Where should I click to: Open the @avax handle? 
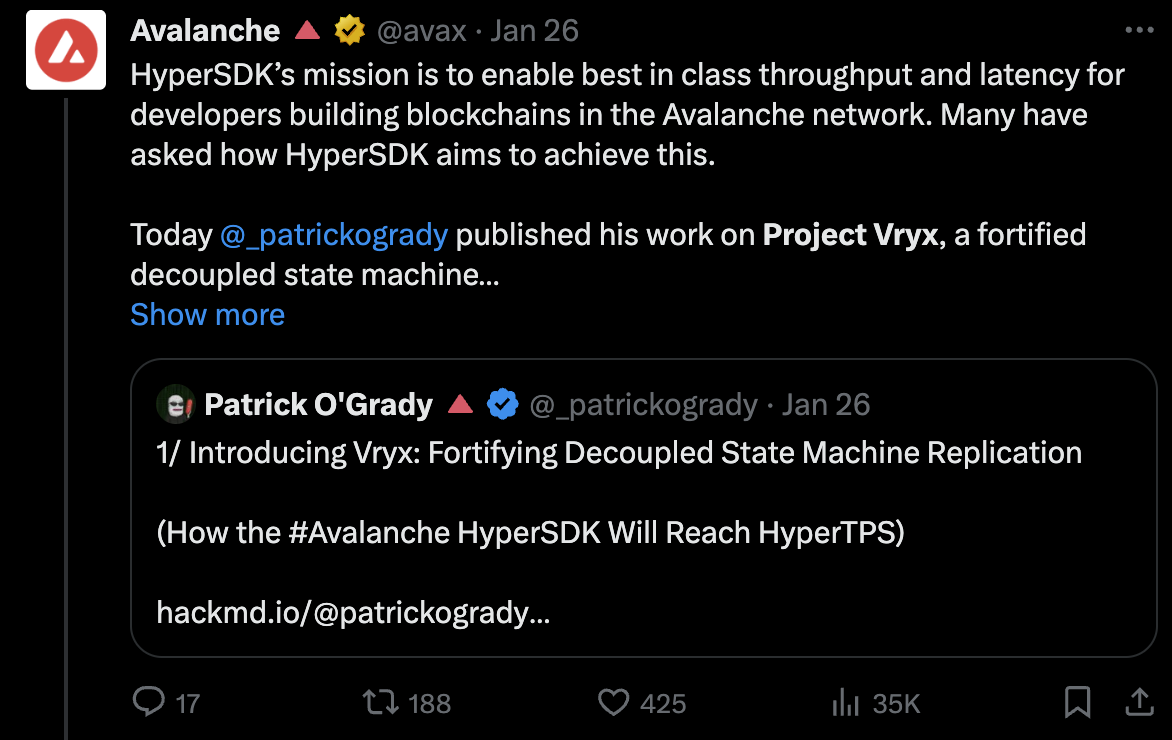click(x=422, y=31)
